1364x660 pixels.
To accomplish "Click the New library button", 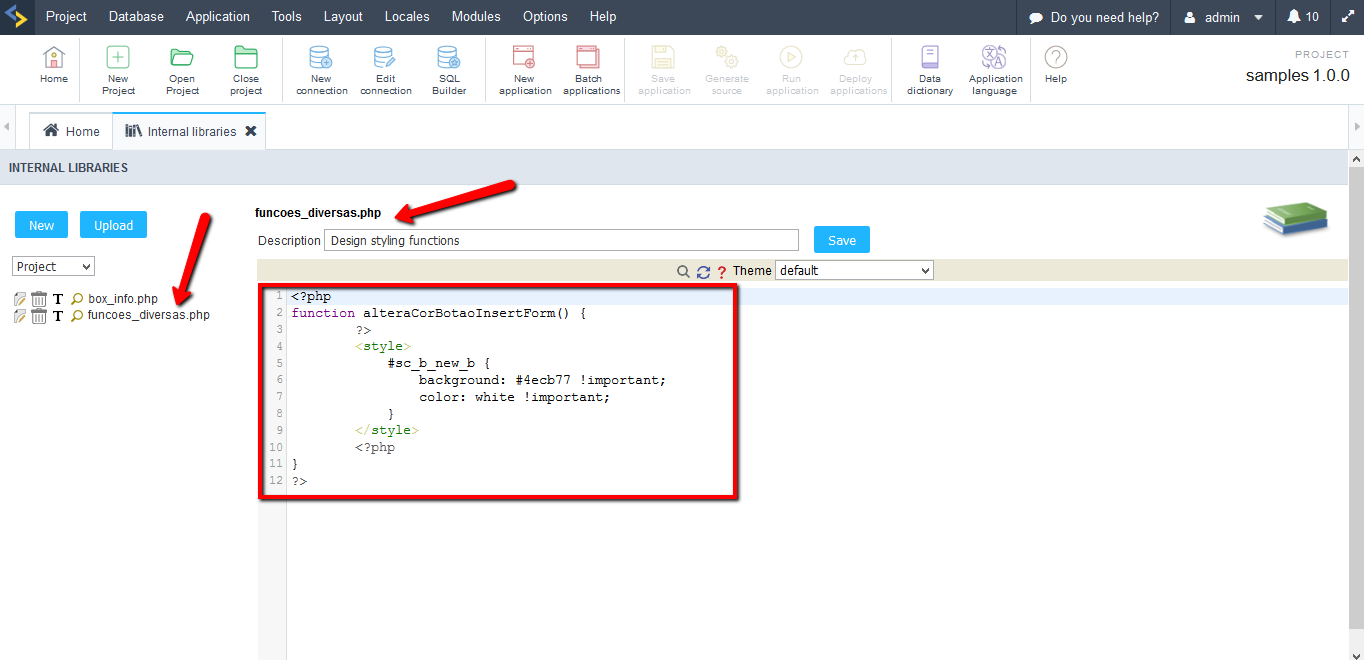I will pyautogui.click(x=42, y=225).
